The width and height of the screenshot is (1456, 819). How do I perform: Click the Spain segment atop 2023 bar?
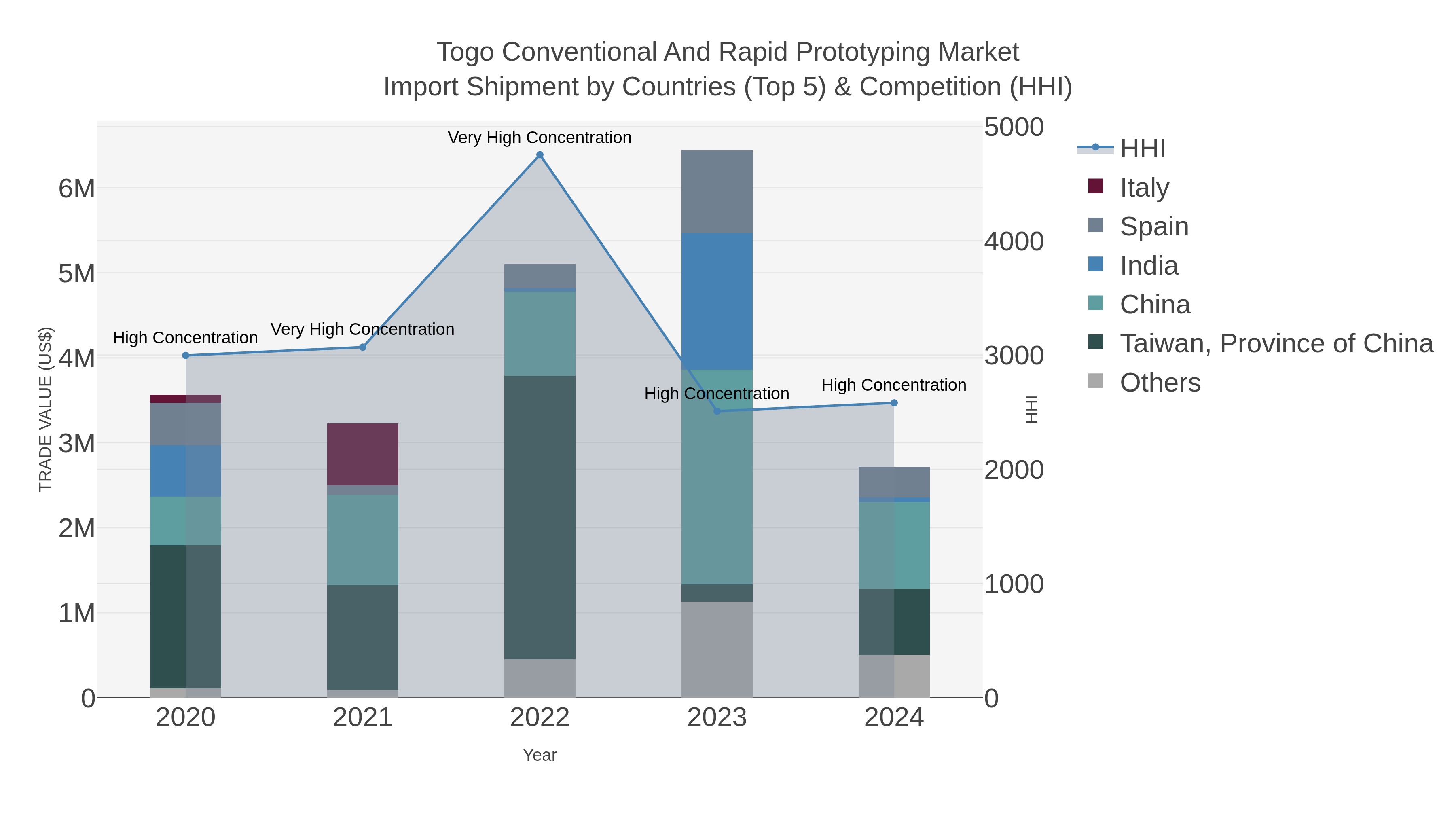tap(717, 192)
